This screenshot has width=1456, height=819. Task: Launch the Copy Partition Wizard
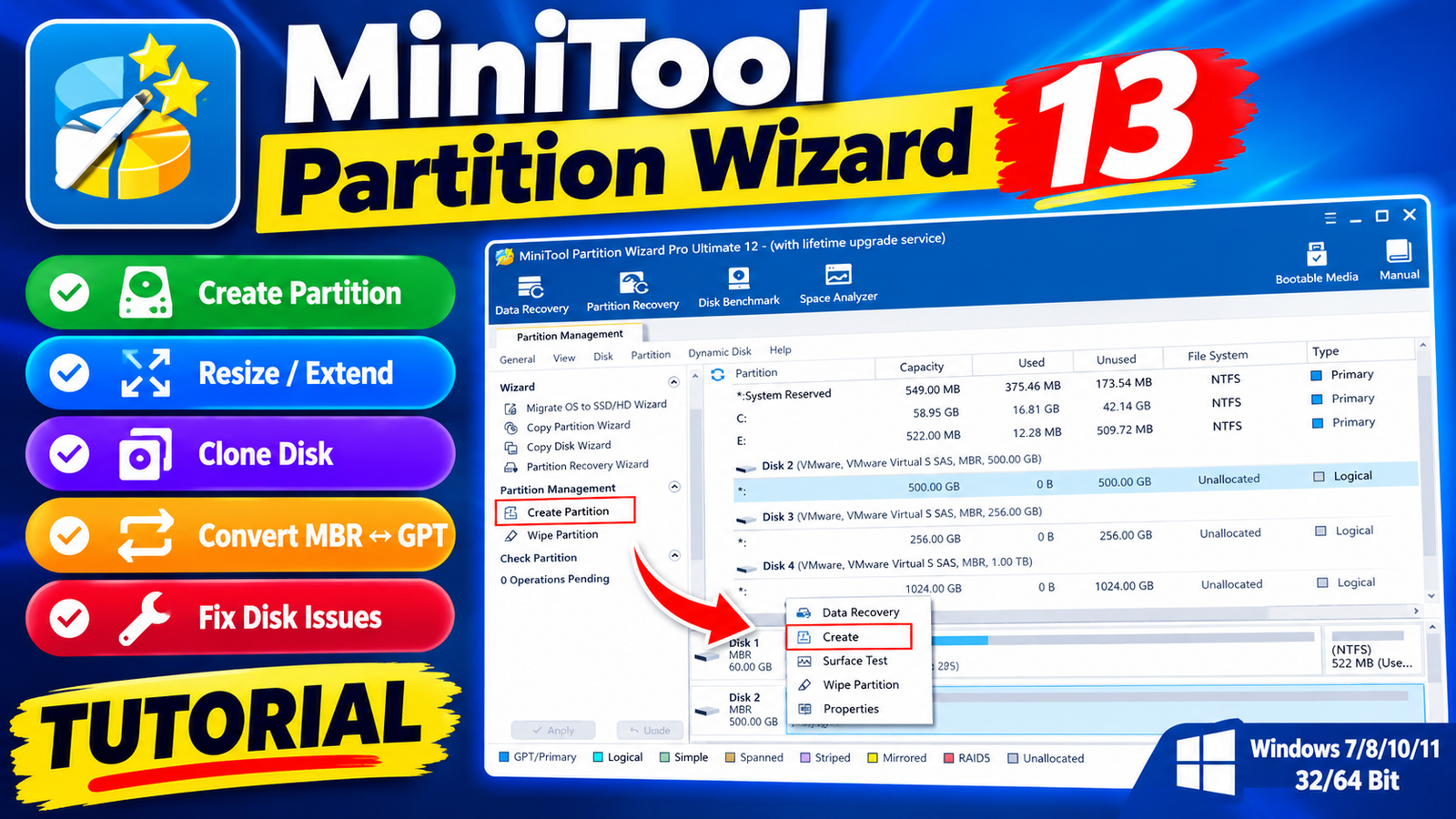click(x=568, y=426)
